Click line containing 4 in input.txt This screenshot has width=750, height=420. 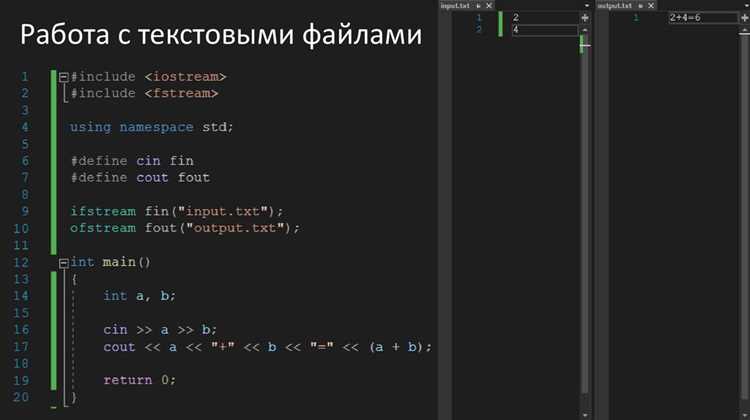pyautogui.click(x=545, y=30)
